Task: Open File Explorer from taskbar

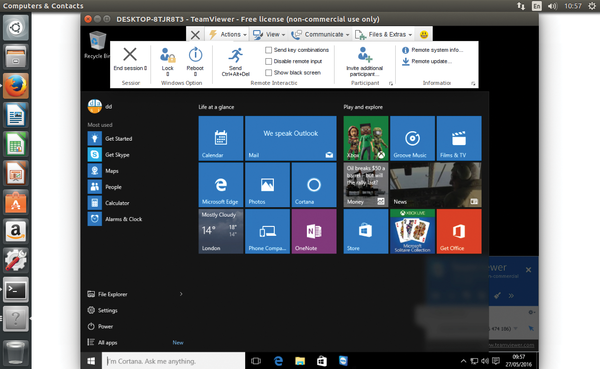Action: tap(300, 361)
